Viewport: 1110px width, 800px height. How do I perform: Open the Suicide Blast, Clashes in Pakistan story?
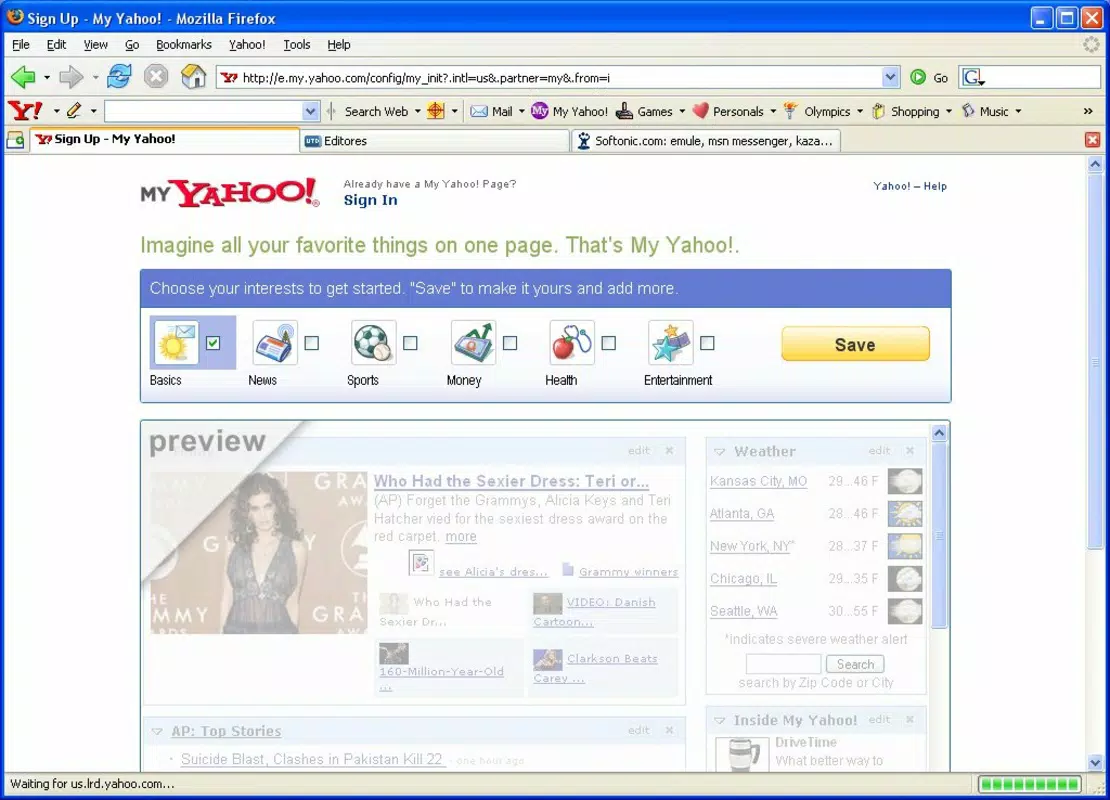coord(311,759)
